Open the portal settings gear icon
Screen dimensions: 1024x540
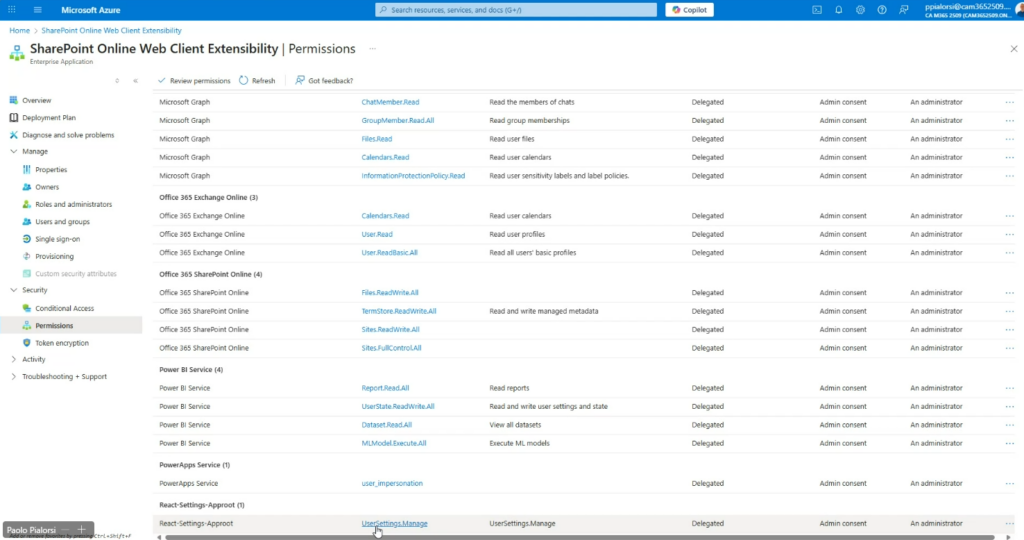tap(860, 10)
